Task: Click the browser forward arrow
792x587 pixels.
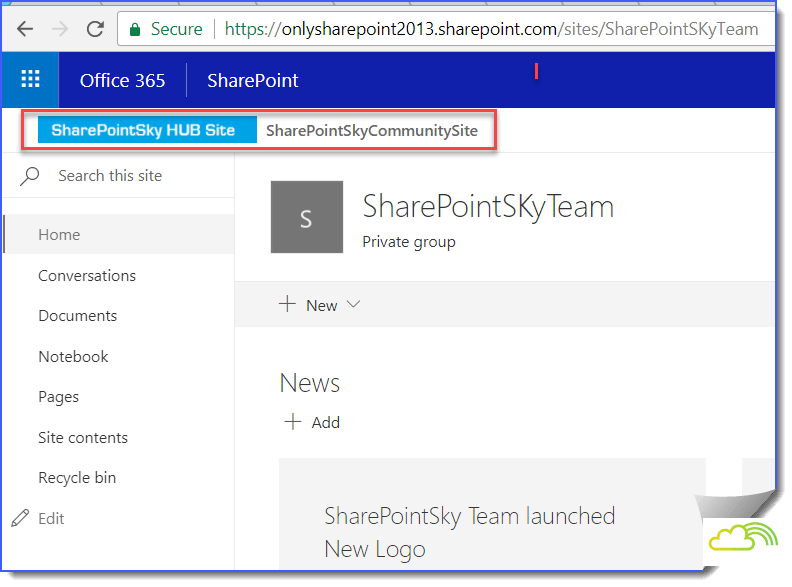Action: [x=60, y=29]
